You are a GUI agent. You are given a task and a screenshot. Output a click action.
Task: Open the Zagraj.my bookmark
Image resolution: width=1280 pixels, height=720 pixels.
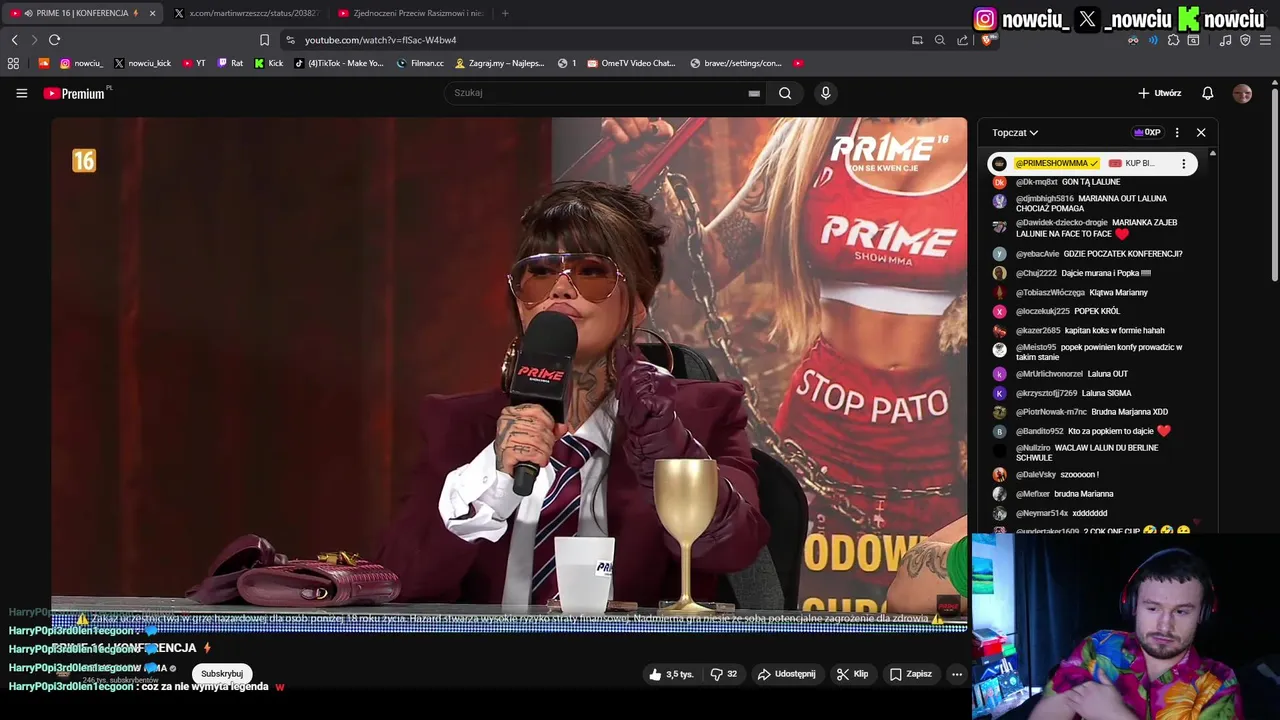[x=499, y=63]
